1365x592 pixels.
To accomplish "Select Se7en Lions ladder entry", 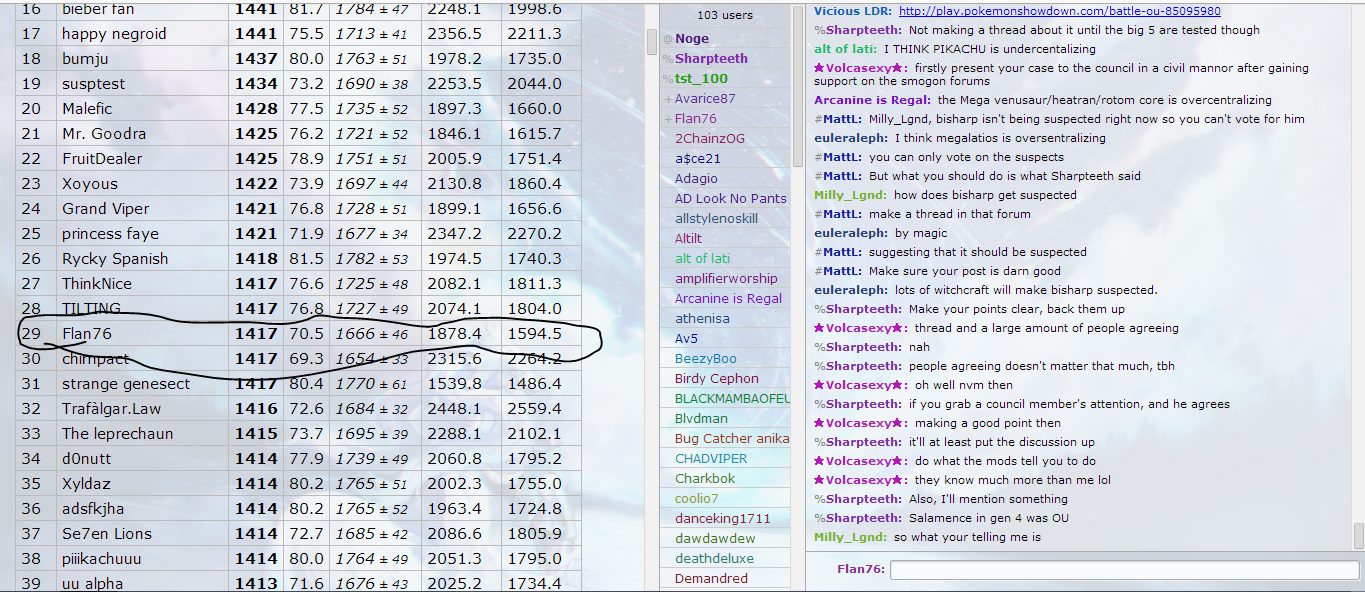I will click(x=106, y=534).
